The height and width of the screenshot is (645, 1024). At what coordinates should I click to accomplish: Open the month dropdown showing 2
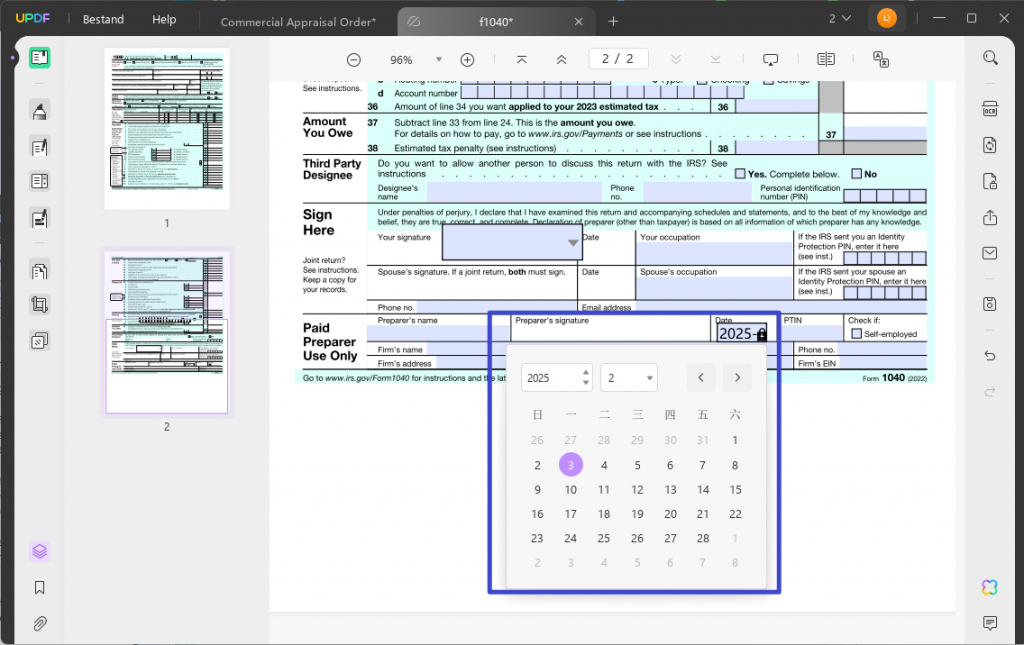pos(629,378)
